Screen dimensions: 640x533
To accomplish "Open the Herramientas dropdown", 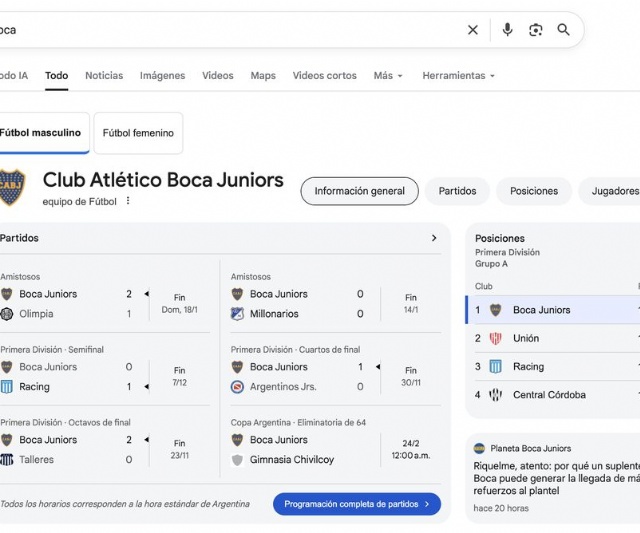I will point(458,76).
